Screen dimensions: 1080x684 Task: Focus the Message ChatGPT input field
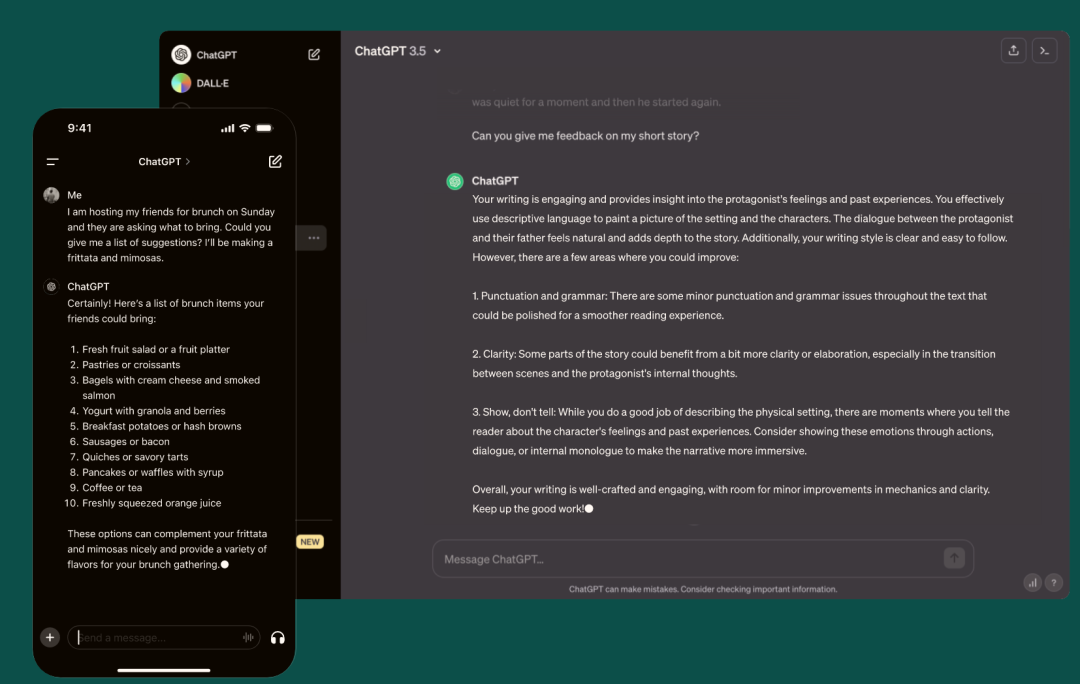(703, 559)
